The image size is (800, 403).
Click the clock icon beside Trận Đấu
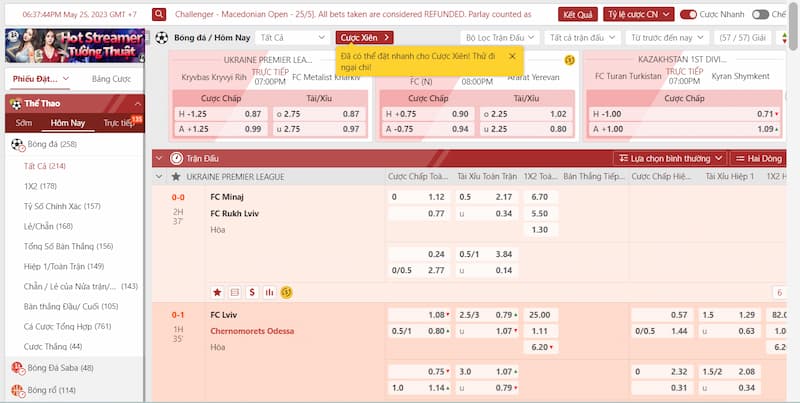coord(177,158)
